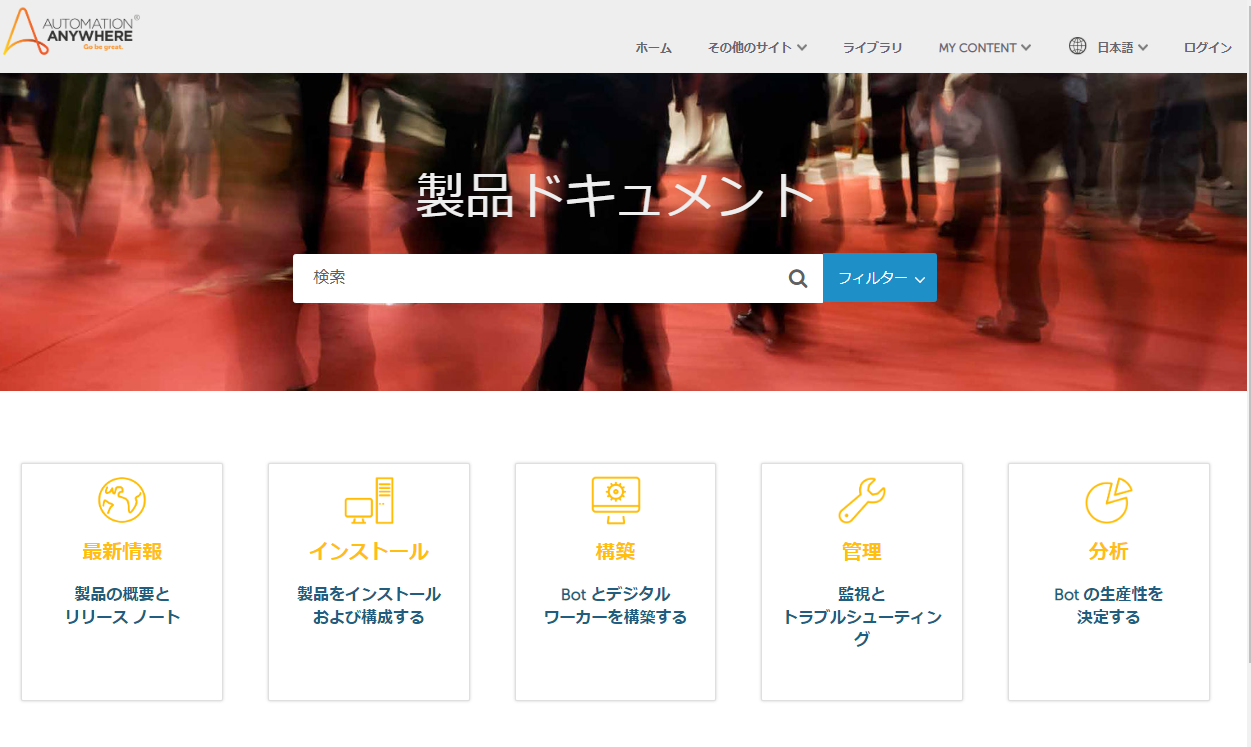Click the pie chart icon above 分析
1251x747 pixels.
(1108, 499)
